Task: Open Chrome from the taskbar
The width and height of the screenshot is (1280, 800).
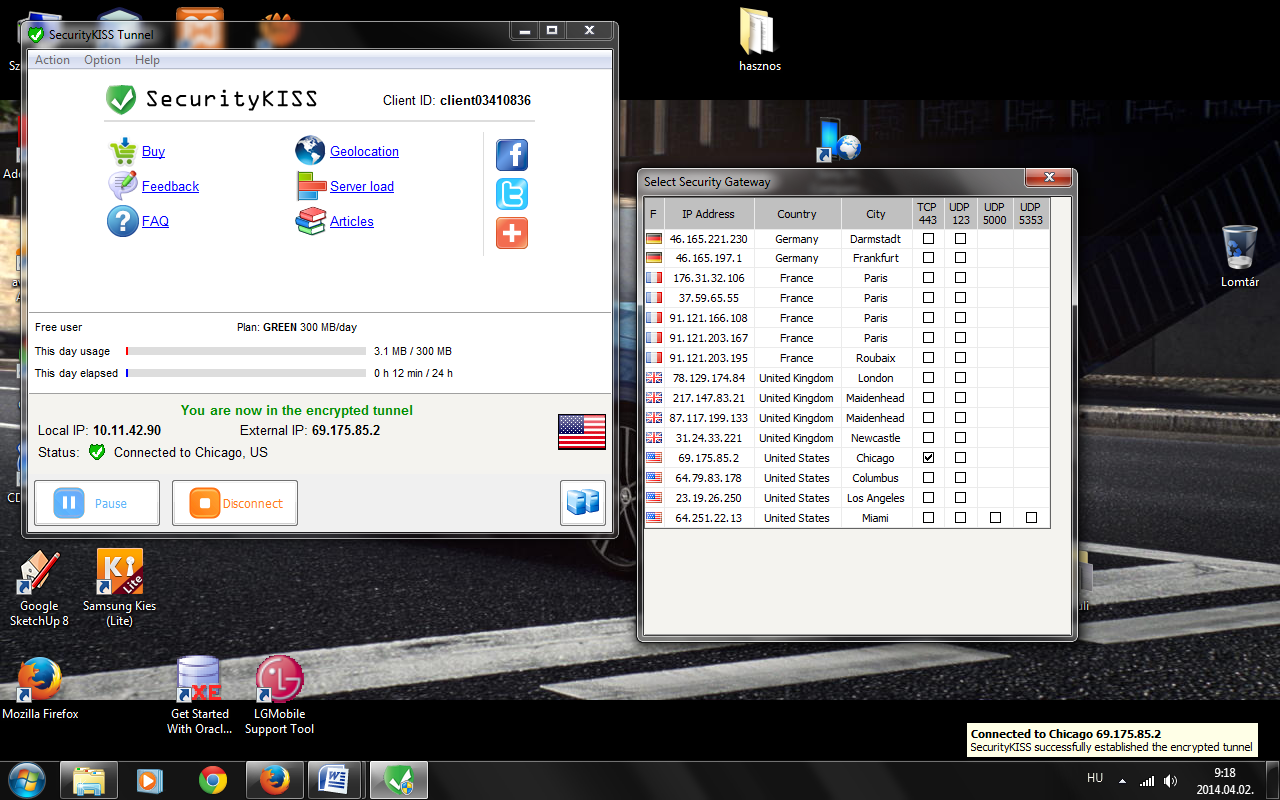Action: [x=212, y=780]
